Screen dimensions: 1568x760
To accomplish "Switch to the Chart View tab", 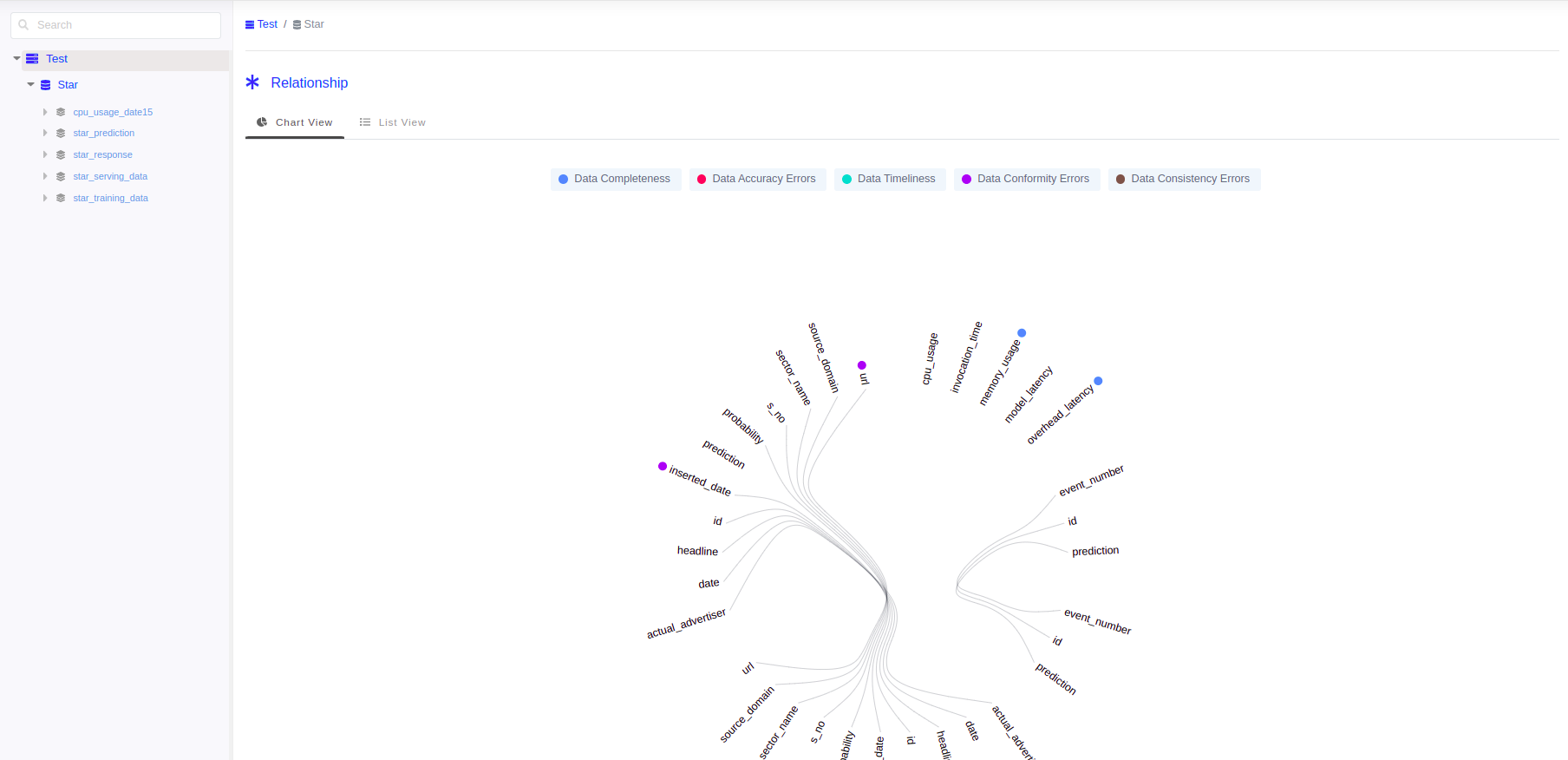I will point(295,122).
